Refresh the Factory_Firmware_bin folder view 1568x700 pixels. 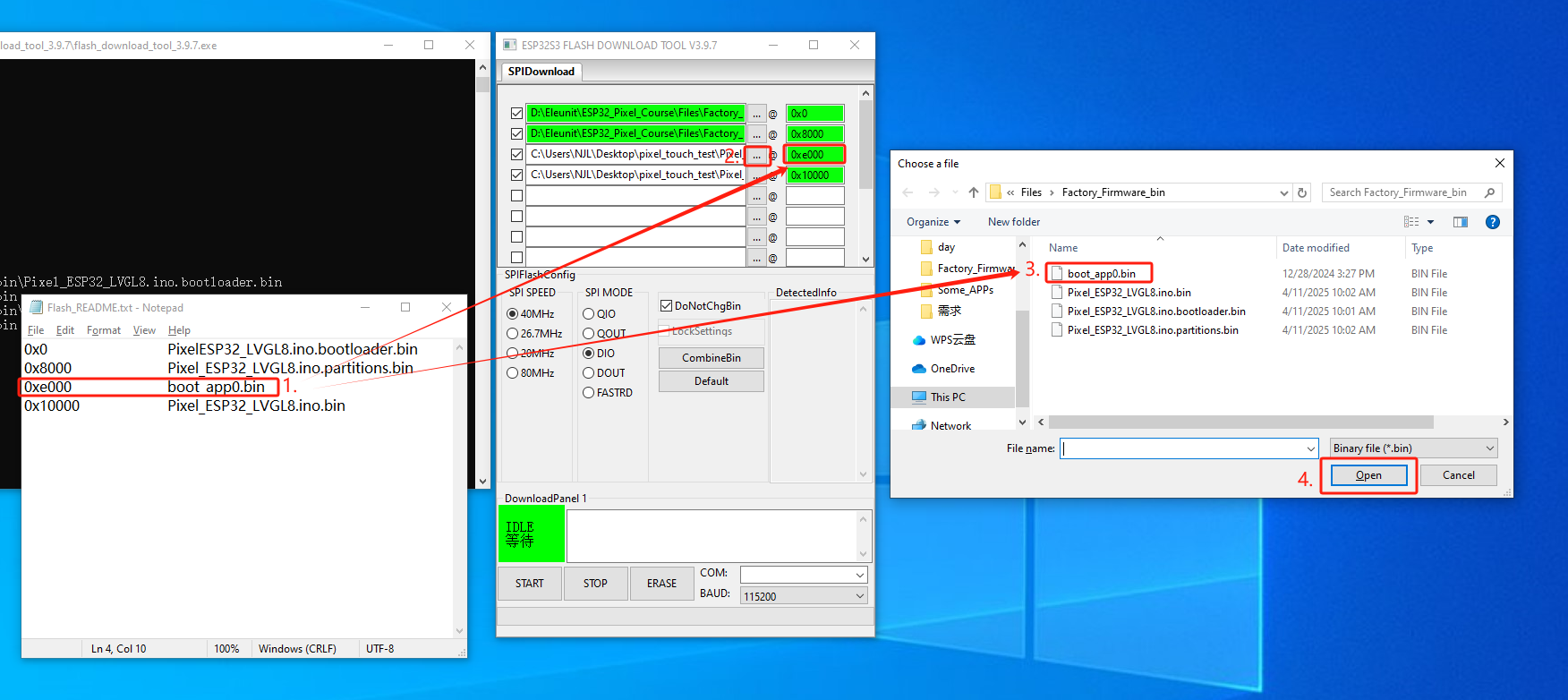[1303, 192]
